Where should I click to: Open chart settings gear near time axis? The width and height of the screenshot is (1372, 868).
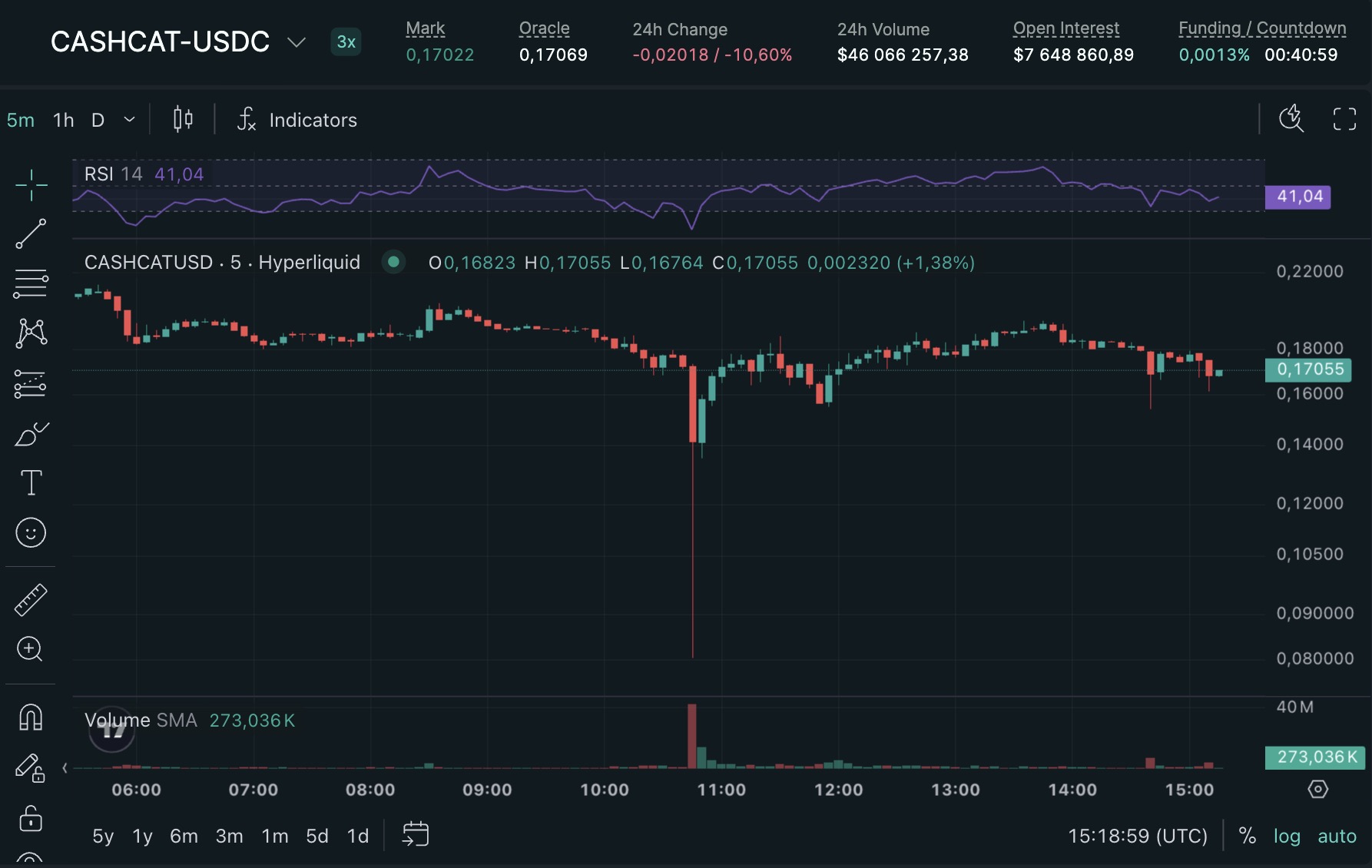[1318, 789]
